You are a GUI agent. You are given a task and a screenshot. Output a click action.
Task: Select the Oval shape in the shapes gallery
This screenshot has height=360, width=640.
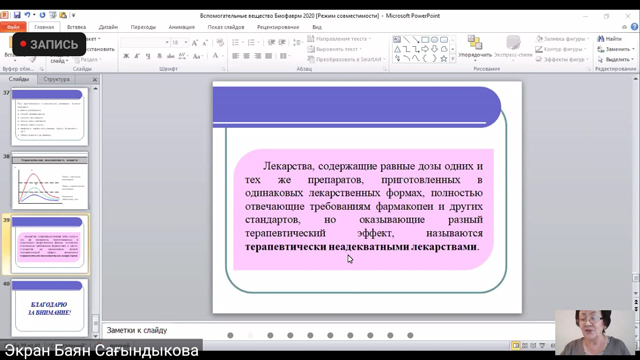click(434, 40)
